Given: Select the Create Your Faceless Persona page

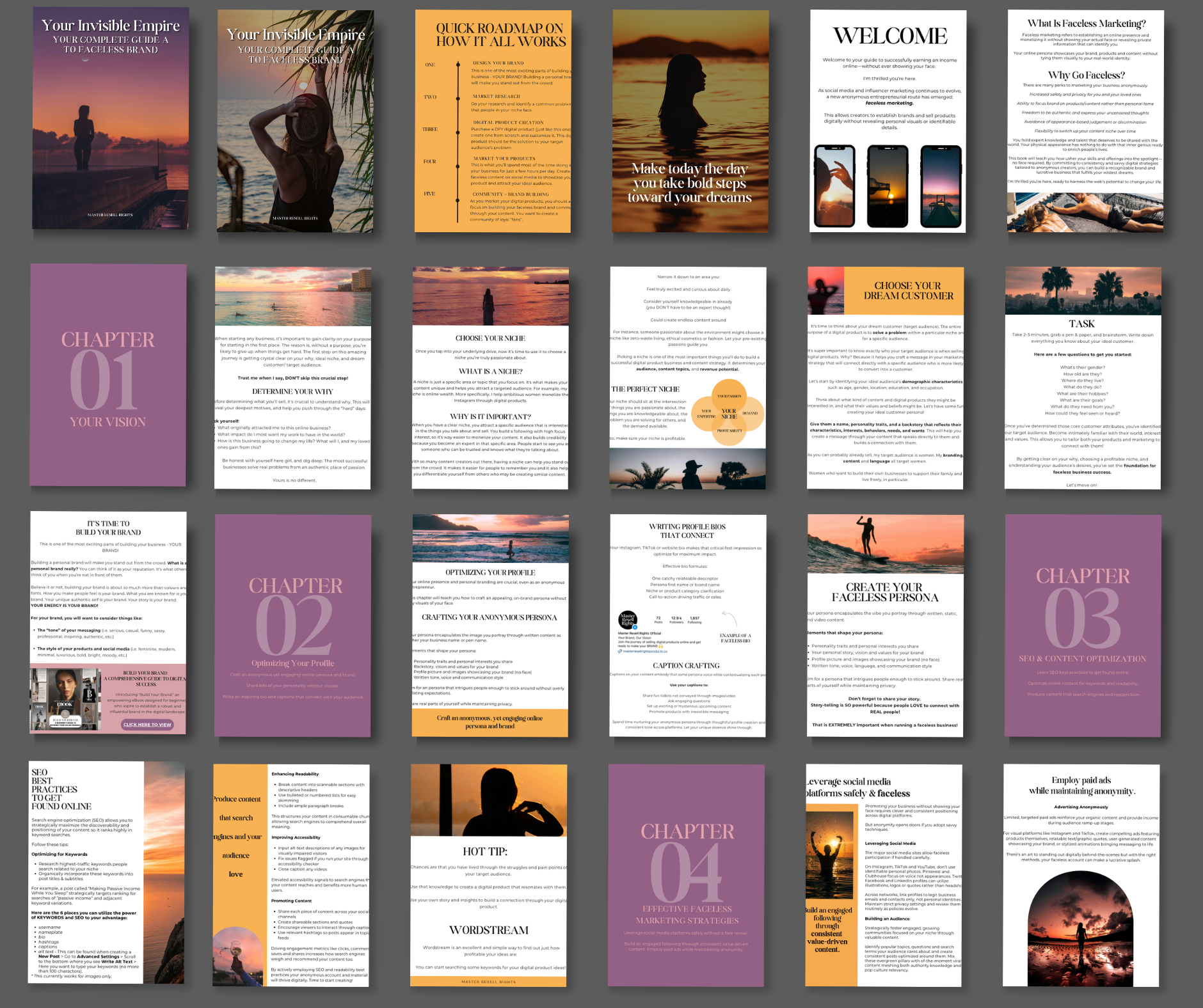Looking at the screenshot, I should click(x=886, y=625).
